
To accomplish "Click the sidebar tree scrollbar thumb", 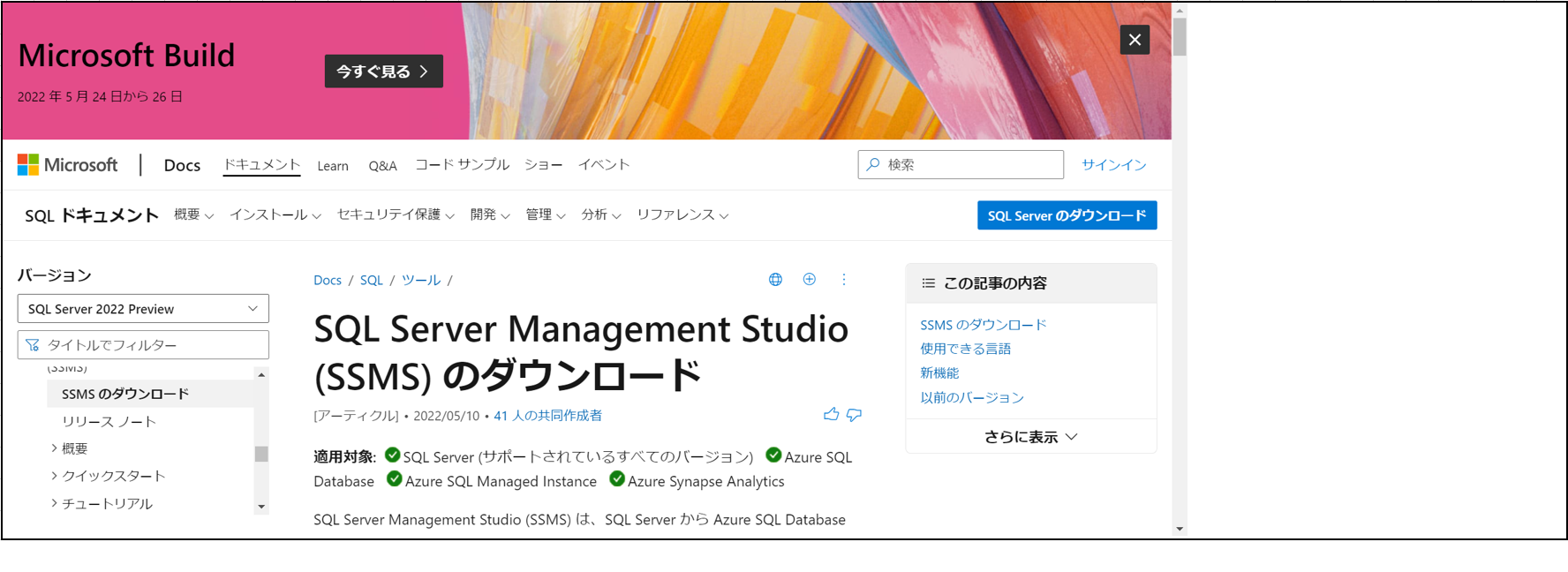I will pos(261,454).
